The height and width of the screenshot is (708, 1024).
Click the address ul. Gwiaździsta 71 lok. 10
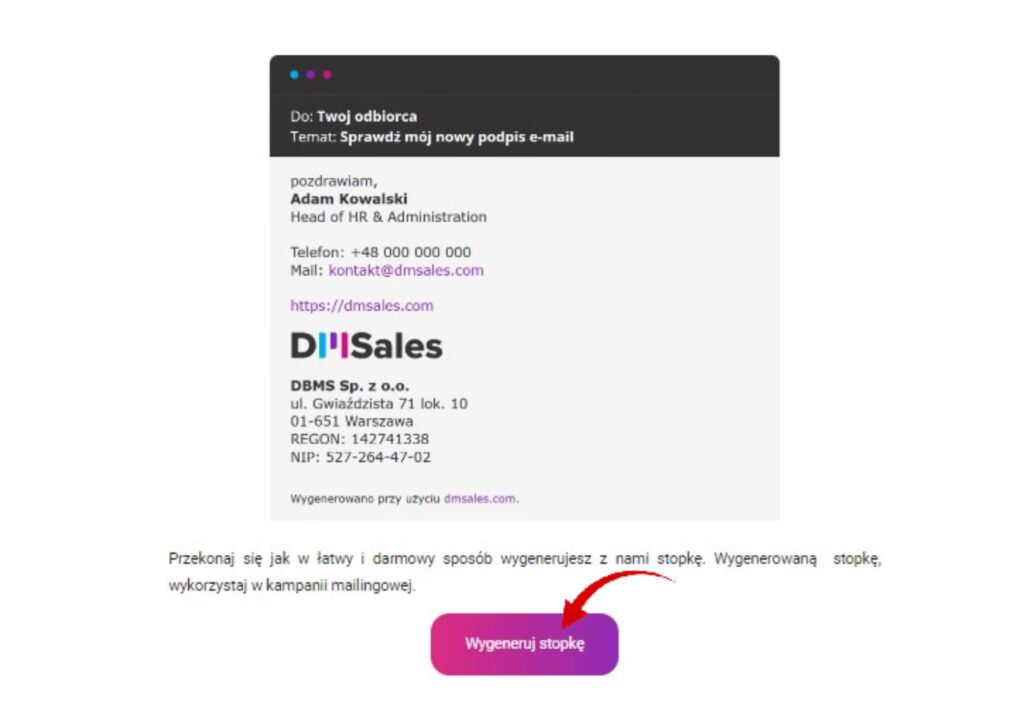pos(379,404)
